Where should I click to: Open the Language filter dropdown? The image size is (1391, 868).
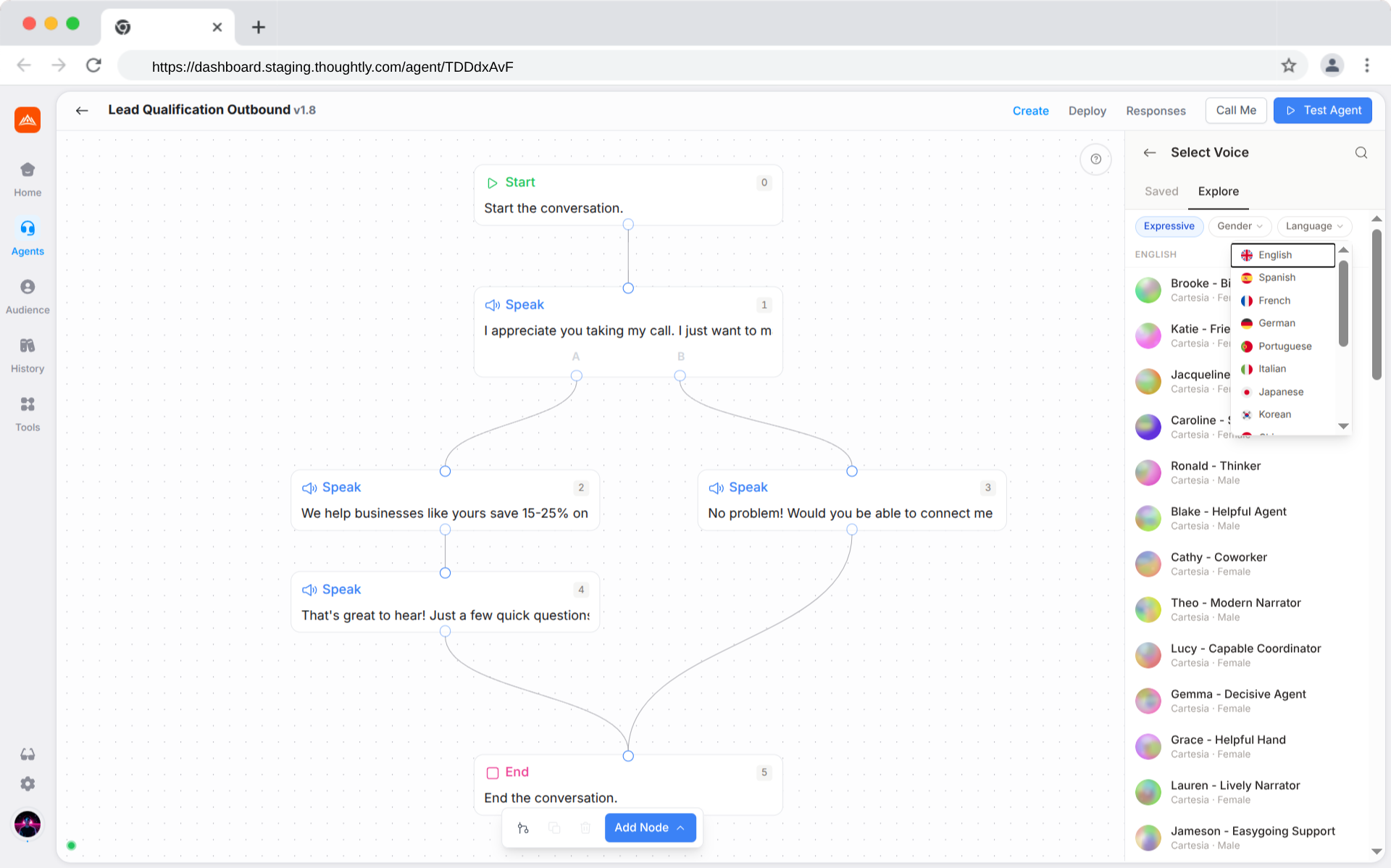(1314, 226)
